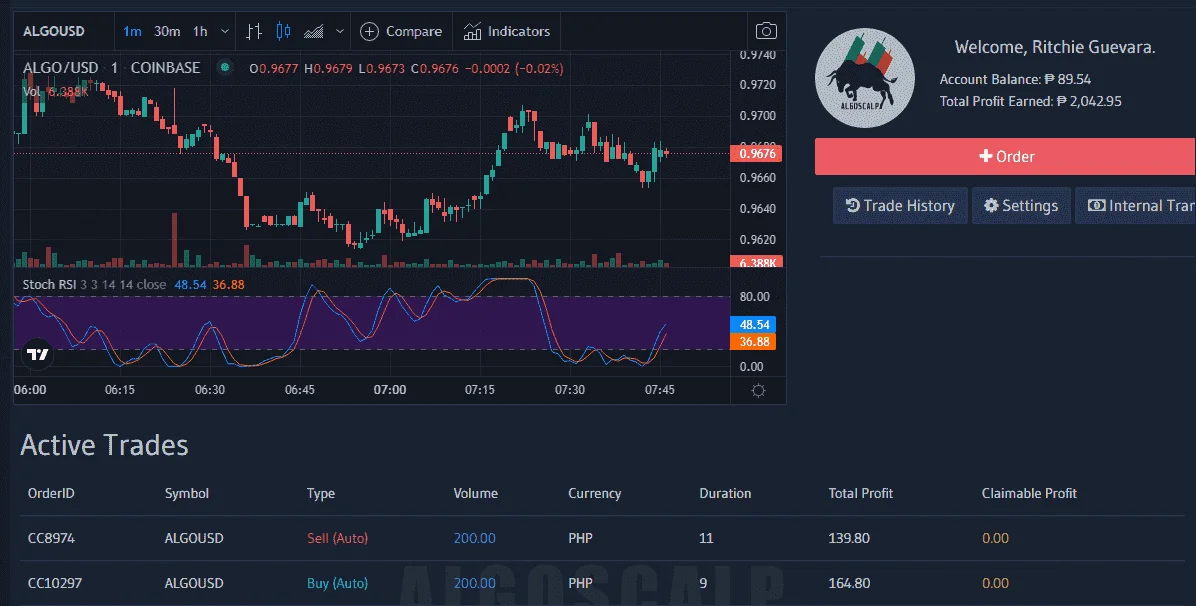Click the Algoscalp bull profile avatar

click(x=864, y=78)
